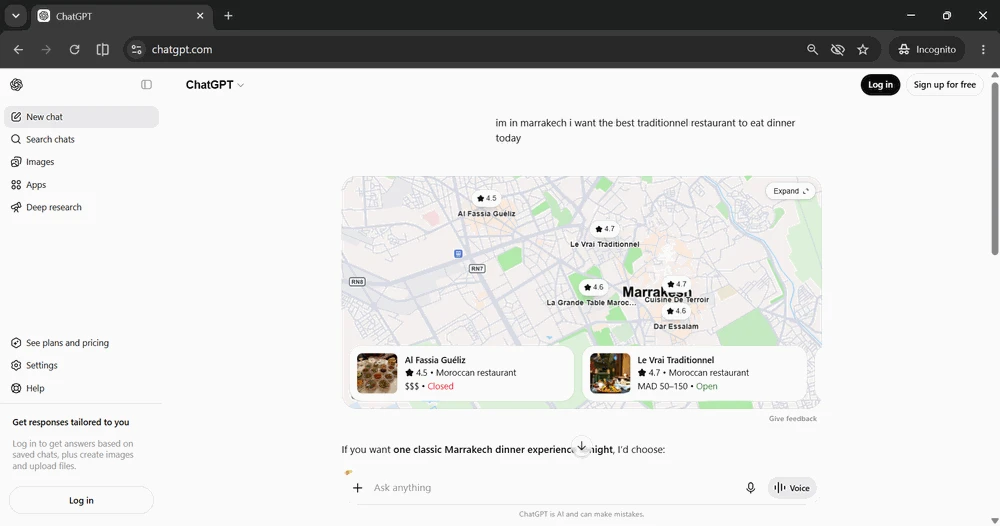Screen dimensions: 1000x526
Task: Open the zoom magnifier icon in address bar
Action: [812, 50]
